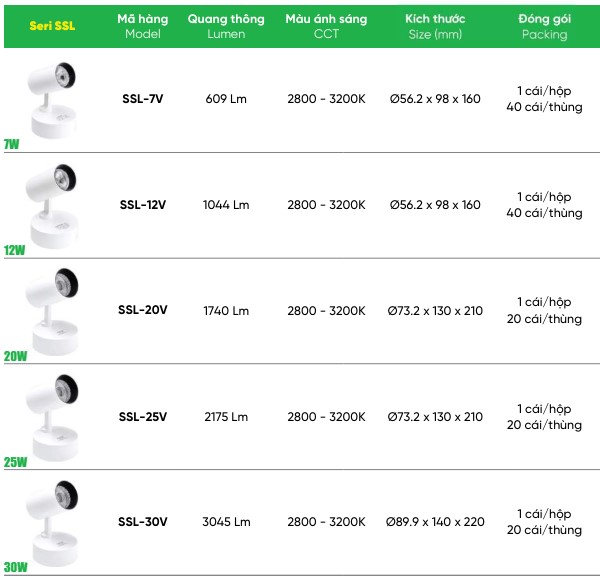Click the CCT value in SSL-12V row
This screenshot has height=576, width=600.
[326, 205]
